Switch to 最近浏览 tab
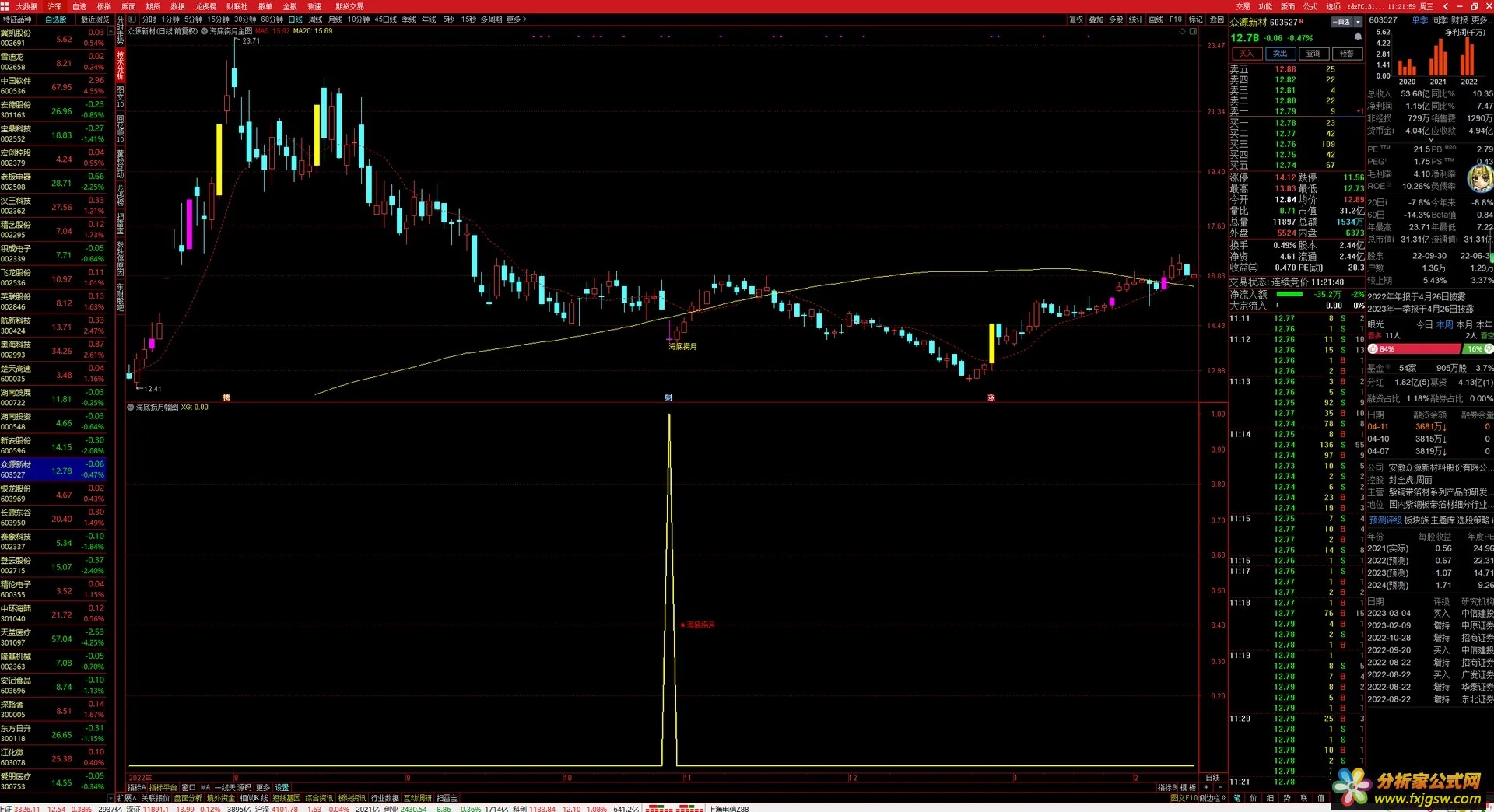 pyautogui.click(x=95, y=19)
